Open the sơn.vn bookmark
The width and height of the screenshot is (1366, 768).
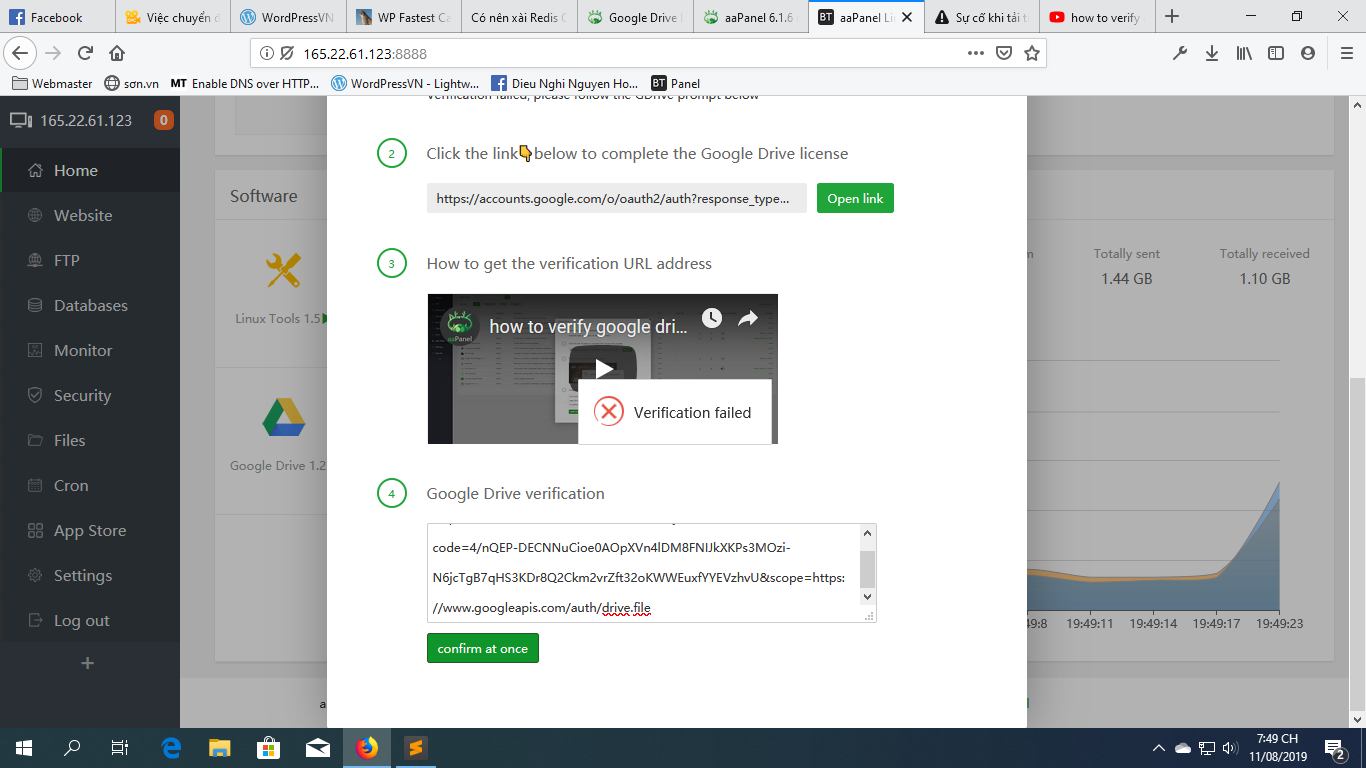131,83
